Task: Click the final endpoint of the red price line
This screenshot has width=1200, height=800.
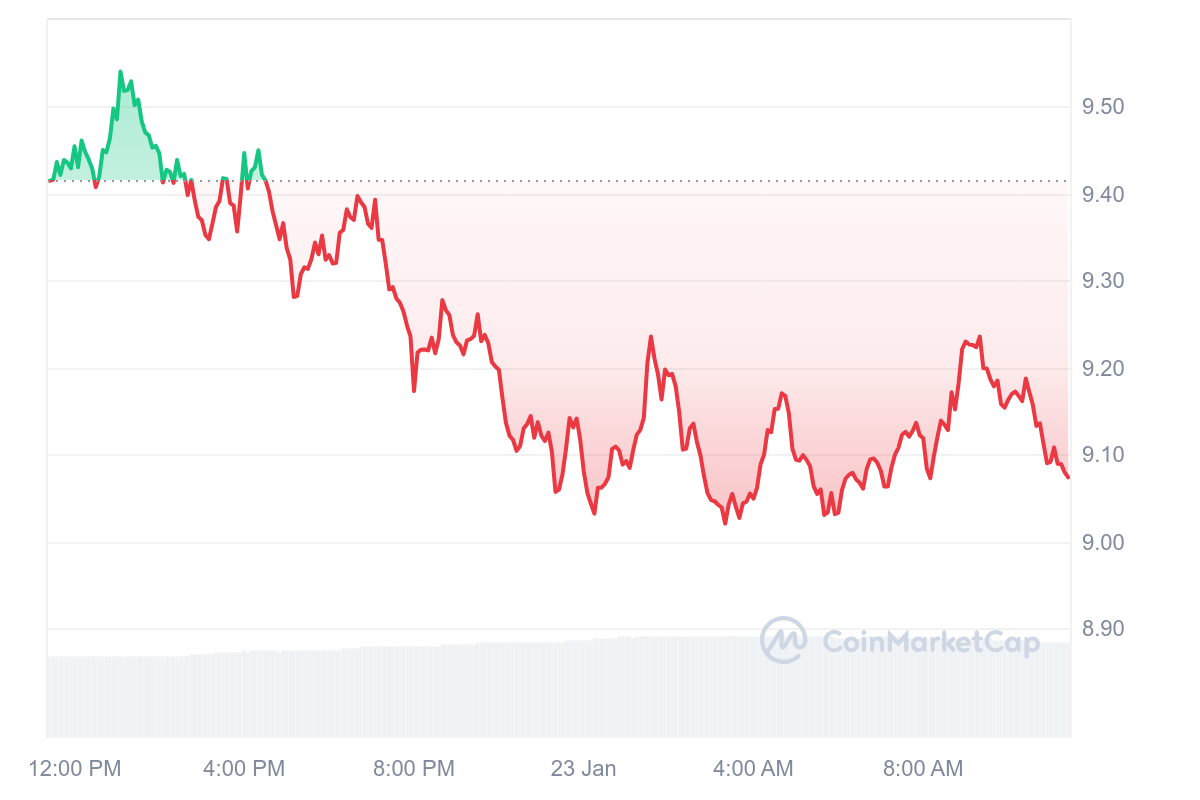Action: click(x=1068, y=477)
